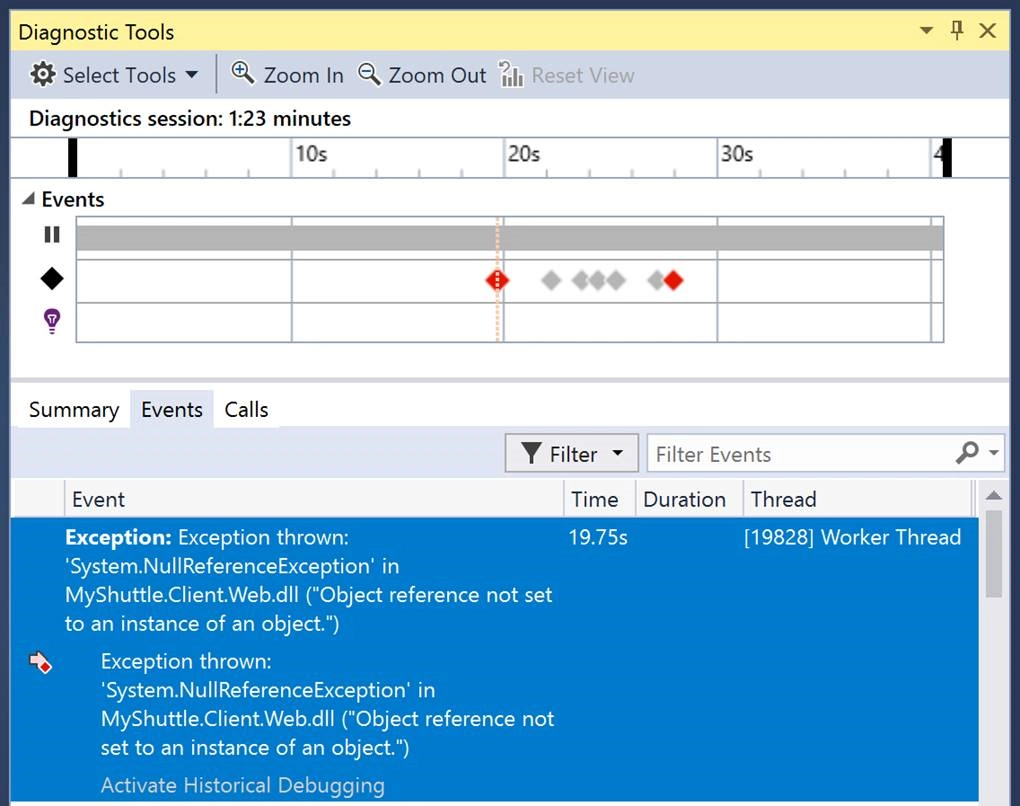Sort events by the Time column header
The image size is (1020, 806).
[x=594, y=499]
